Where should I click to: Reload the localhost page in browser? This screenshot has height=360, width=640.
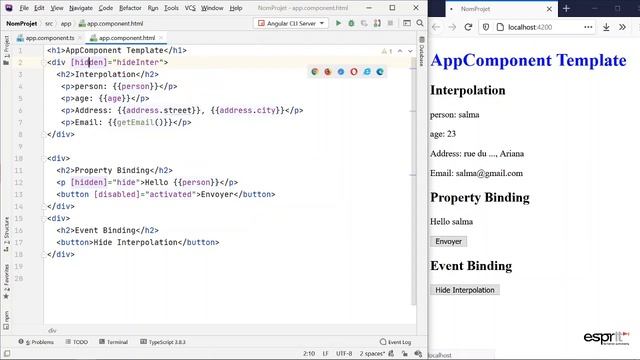(468, 27)
